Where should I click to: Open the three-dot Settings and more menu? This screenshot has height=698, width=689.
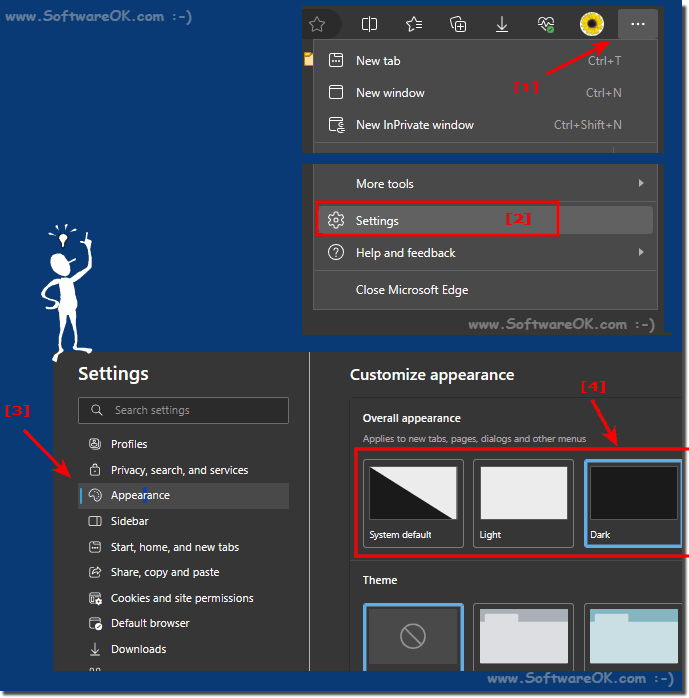point(638,24)
